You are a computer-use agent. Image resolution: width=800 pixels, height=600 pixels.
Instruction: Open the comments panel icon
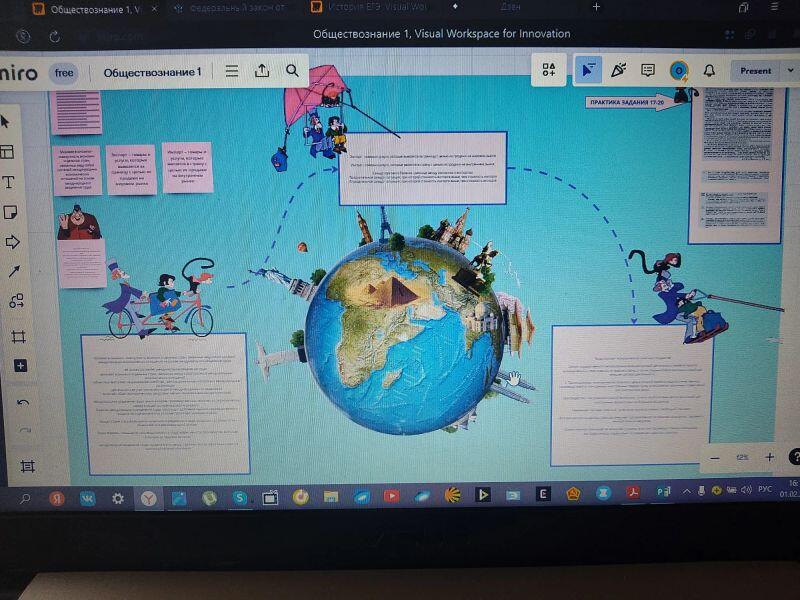click(648, 70)
